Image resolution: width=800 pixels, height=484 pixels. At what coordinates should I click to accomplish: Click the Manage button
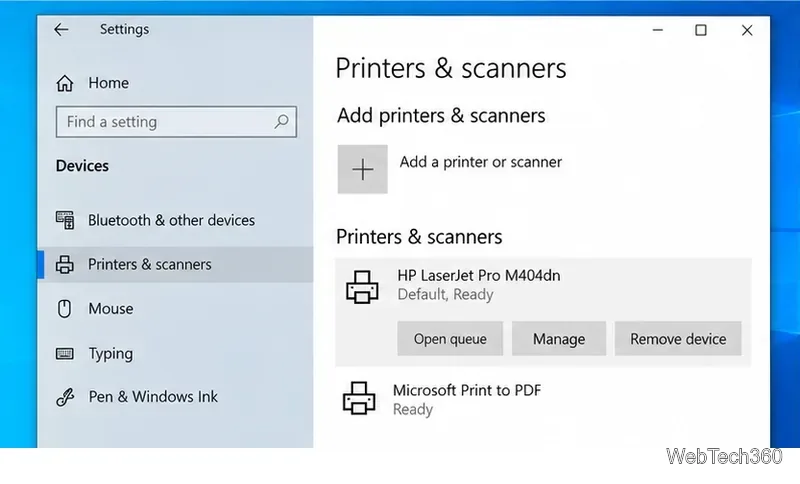(x=559, y=339)
